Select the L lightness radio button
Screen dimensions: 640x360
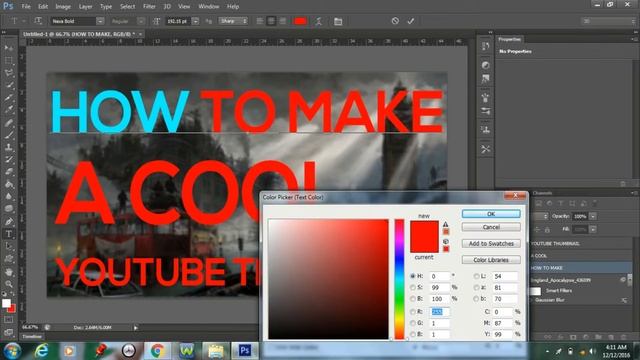point(476,276)
